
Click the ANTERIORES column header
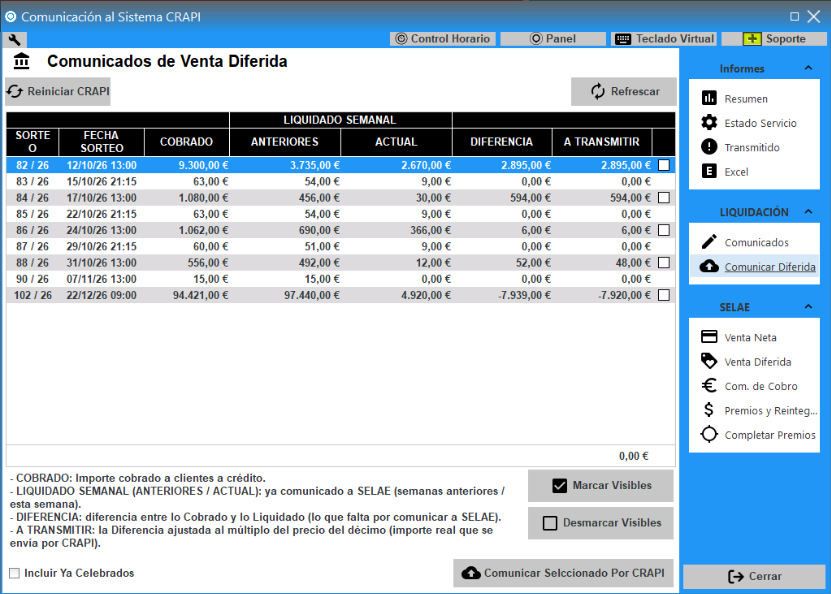click(x=285, y=141)
